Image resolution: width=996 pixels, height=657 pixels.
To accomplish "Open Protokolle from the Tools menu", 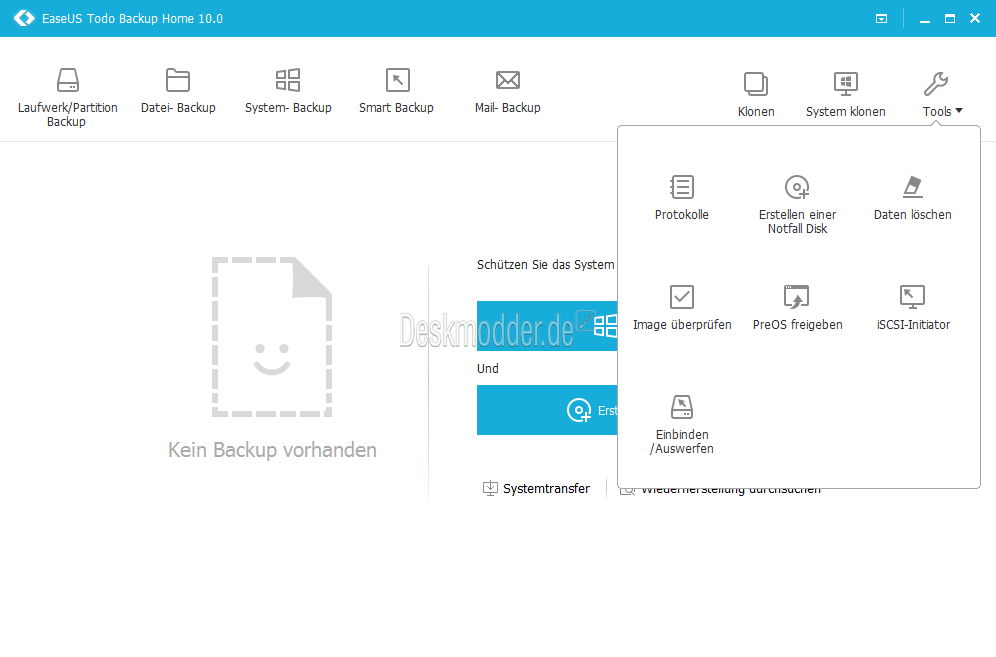I will 682,198.
